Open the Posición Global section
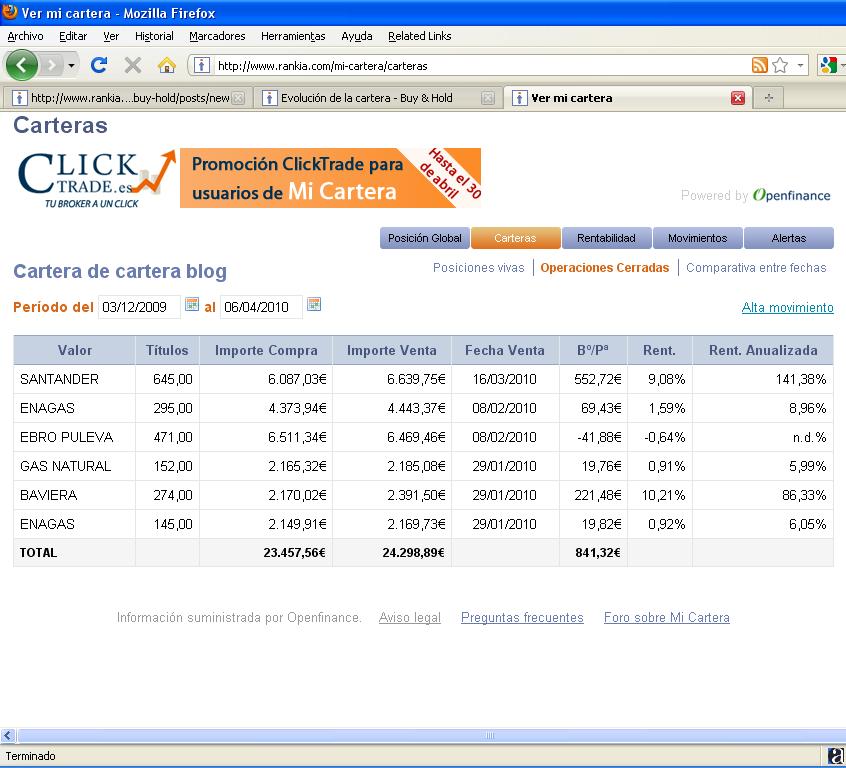846x768 pixels. tap(425, 238)
